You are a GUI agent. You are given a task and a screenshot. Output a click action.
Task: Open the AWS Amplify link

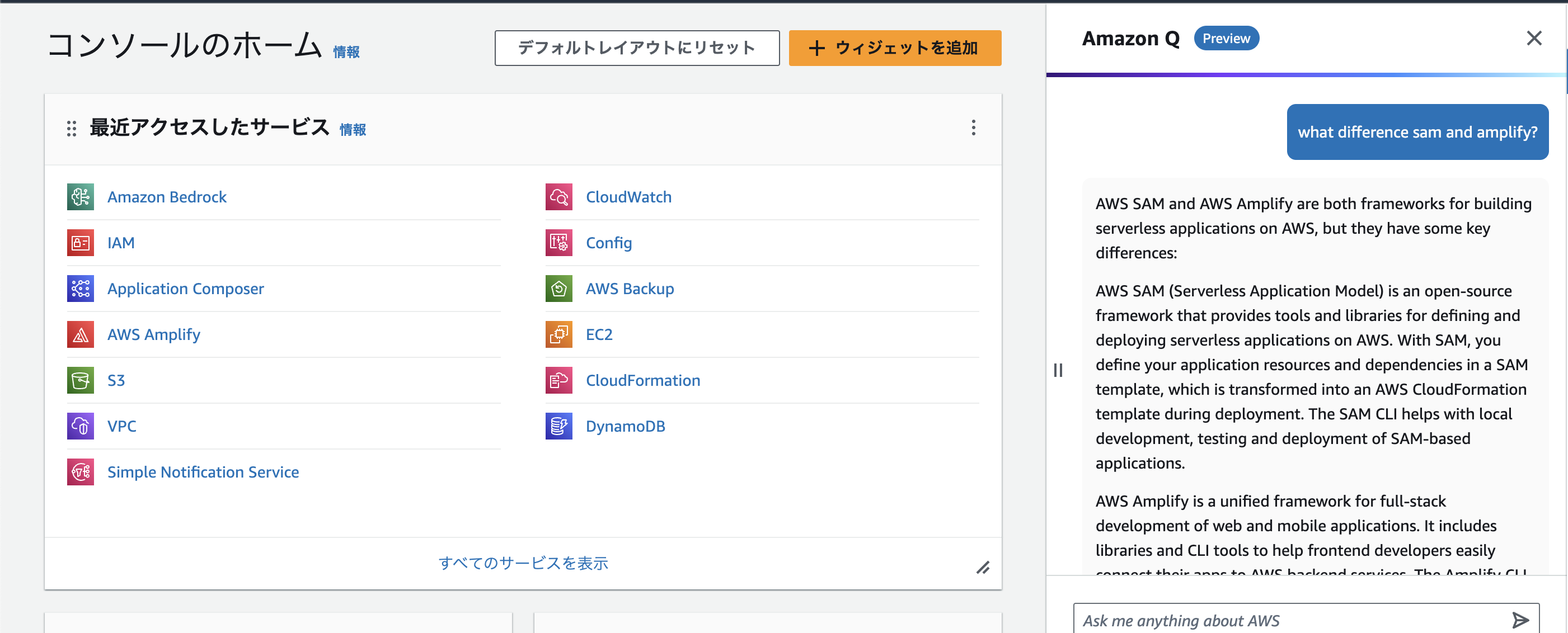pyautogui.click(x=154, y=334)
